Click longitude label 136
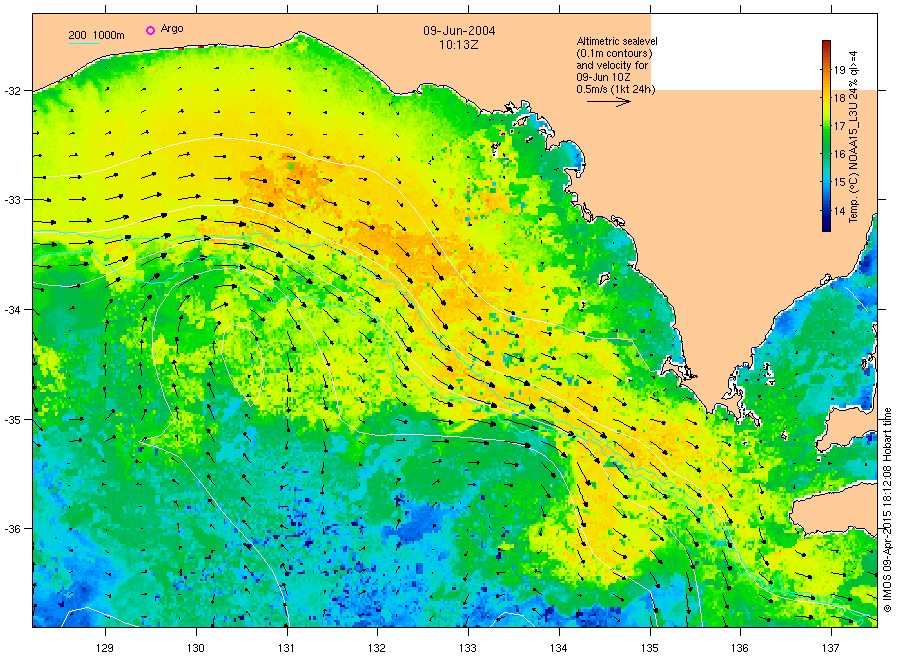The width and height of the screenshot is (900, 660). (740, 649)
